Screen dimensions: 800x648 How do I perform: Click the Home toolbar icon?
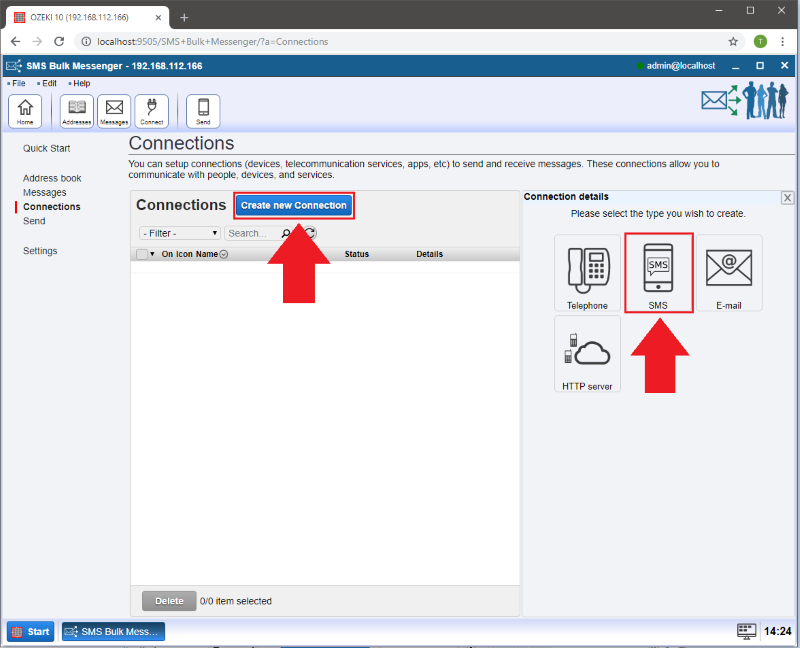[x=25, y=111]
